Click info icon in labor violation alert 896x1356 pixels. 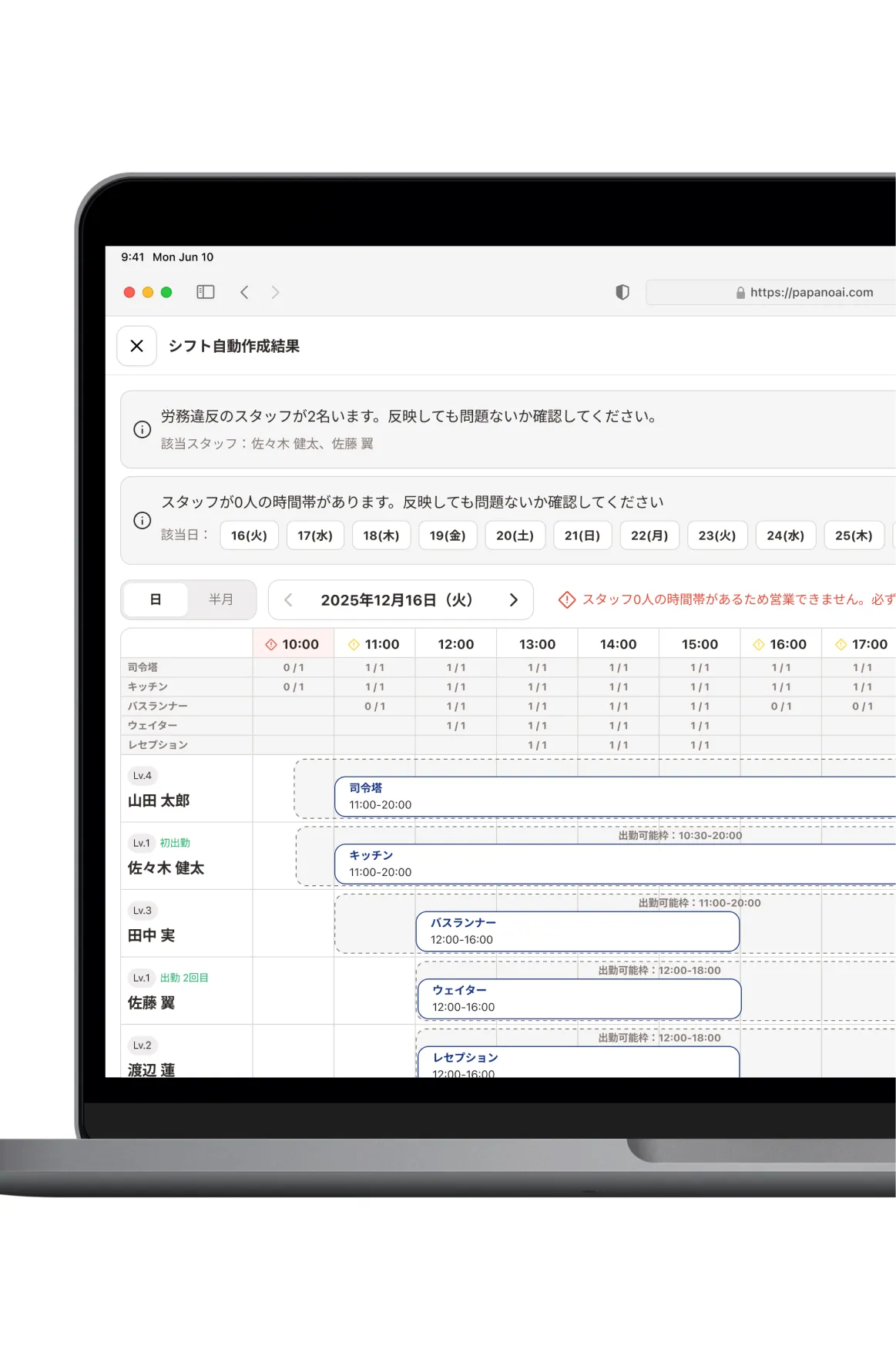(143, 429)
